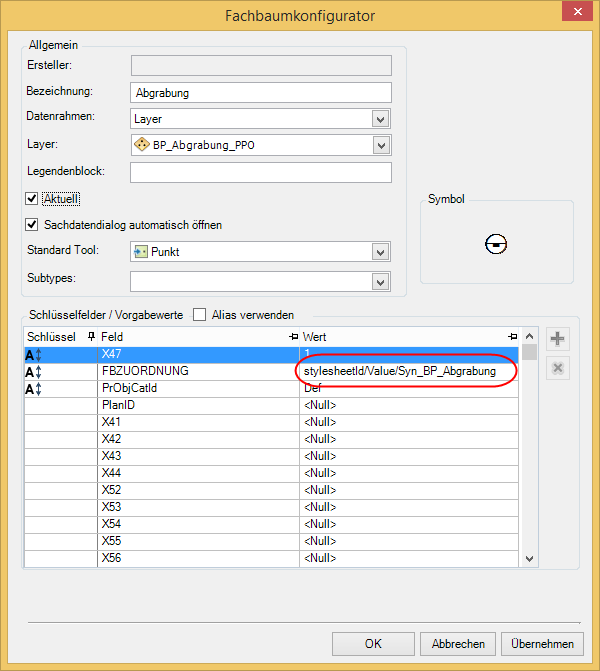This screenshot has height=671, width=600.
Task: Click the key icon in PrObjCatId row
Action: click(x=34, y=388)
